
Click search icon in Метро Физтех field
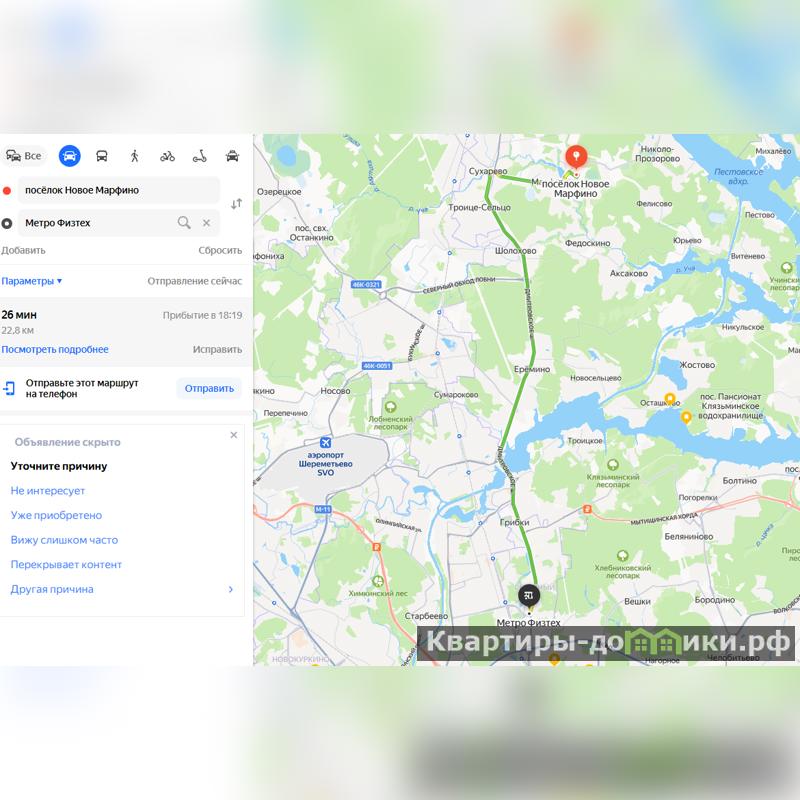tap(184, 222)
